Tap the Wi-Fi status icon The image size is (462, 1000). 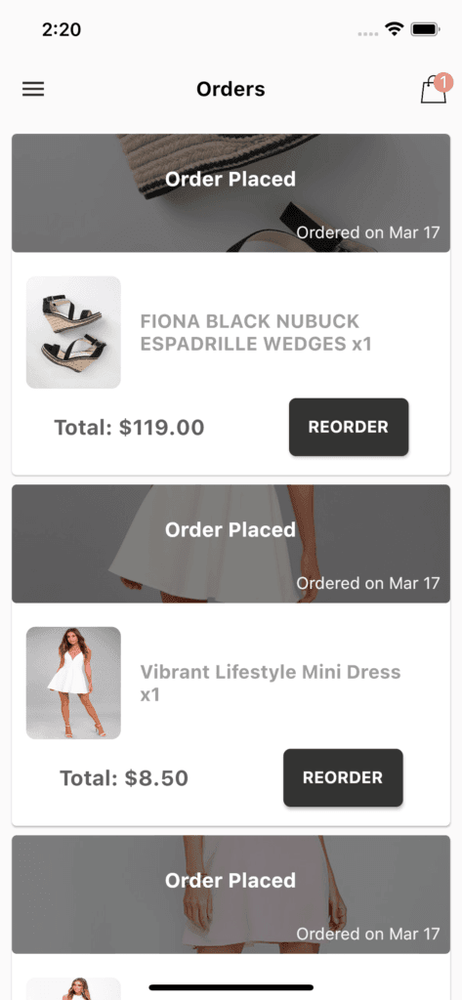coord(394,29)
